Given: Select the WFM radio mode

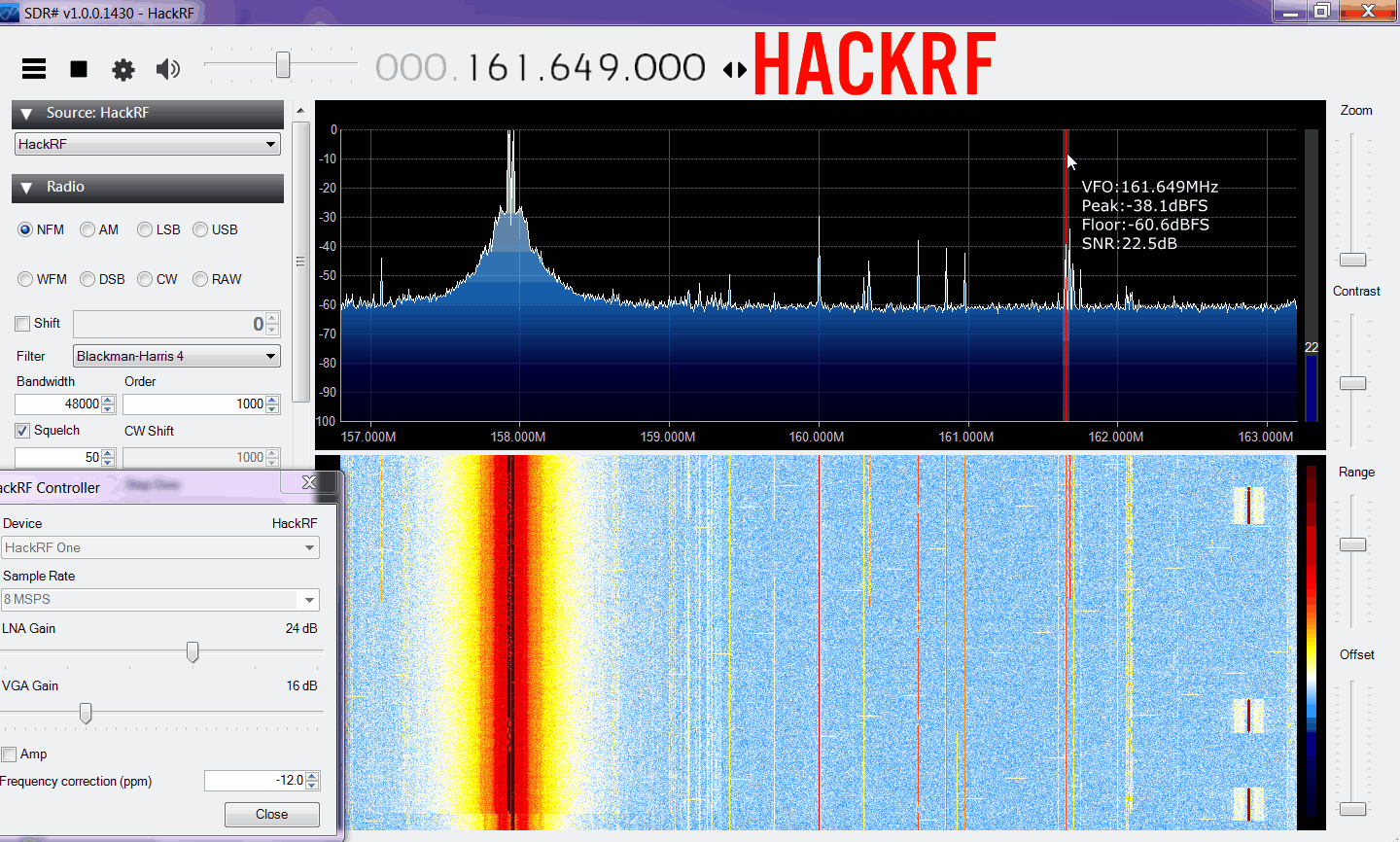Looking at the screenshot, I should pyautogui.click(x=25, y=279).
